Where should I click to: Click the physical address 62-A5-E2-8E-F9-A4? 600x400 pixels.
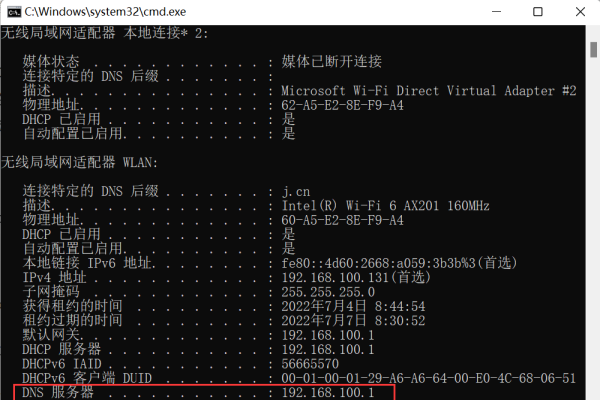342,104
